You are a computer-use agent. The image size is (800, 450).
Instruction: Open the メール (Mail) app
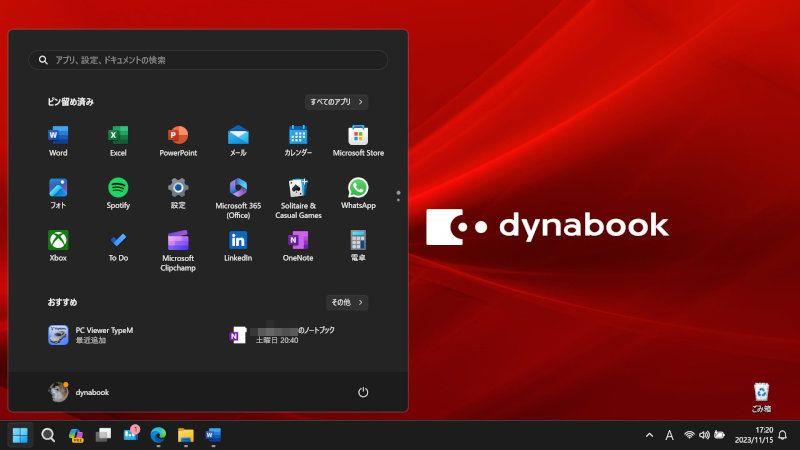pos(238,141)
